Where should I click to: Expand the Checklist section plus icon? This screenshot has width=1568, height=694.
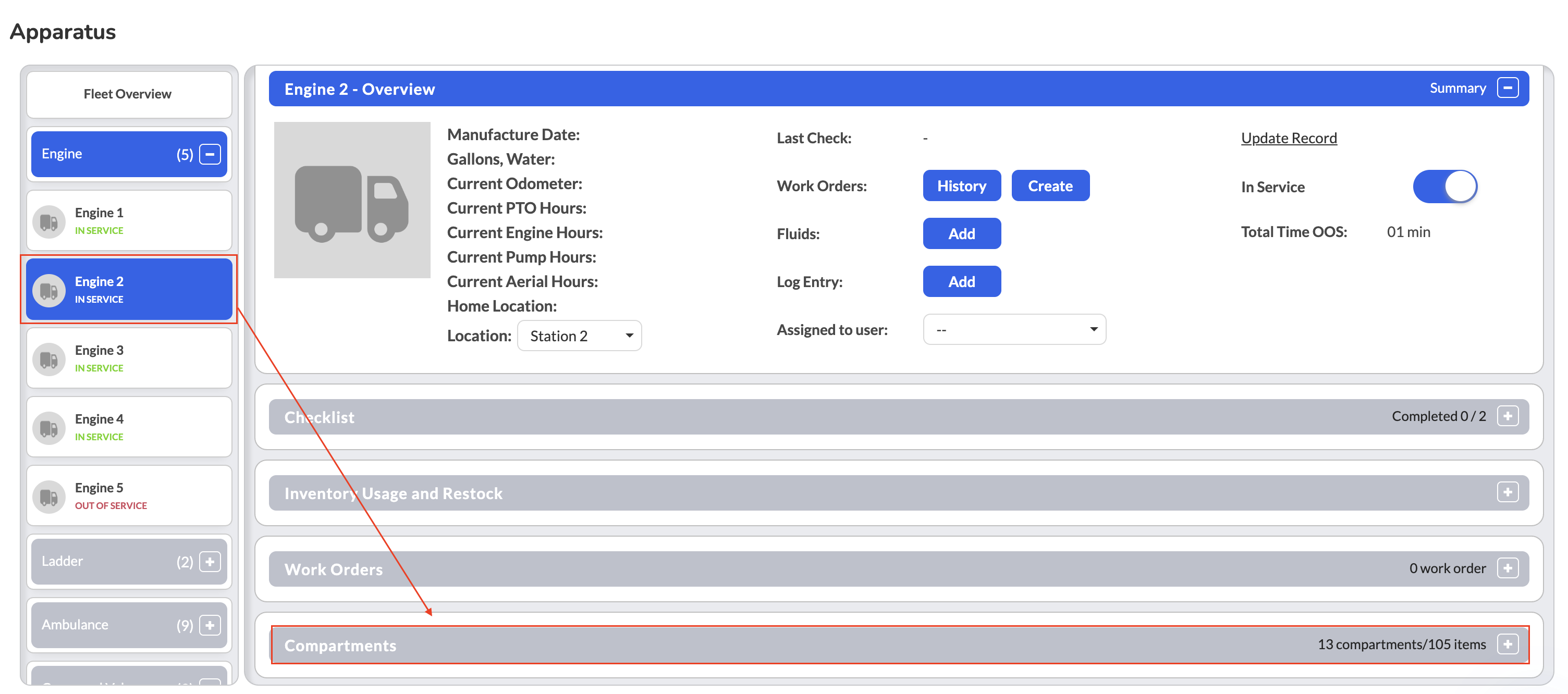click(x=1508, y=417)
